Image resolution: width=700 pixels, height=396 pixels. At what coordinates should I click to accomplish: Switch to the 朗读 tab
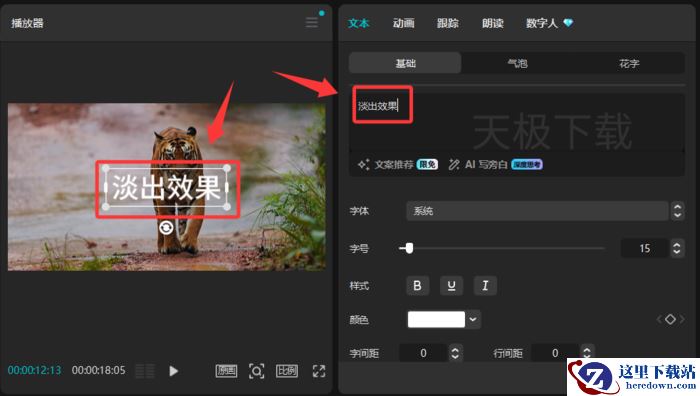493,23
